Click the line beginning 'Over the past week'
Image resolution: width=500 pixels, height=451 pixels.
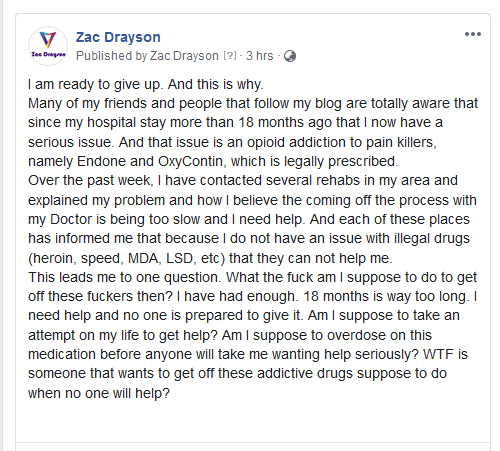[243, 180]
